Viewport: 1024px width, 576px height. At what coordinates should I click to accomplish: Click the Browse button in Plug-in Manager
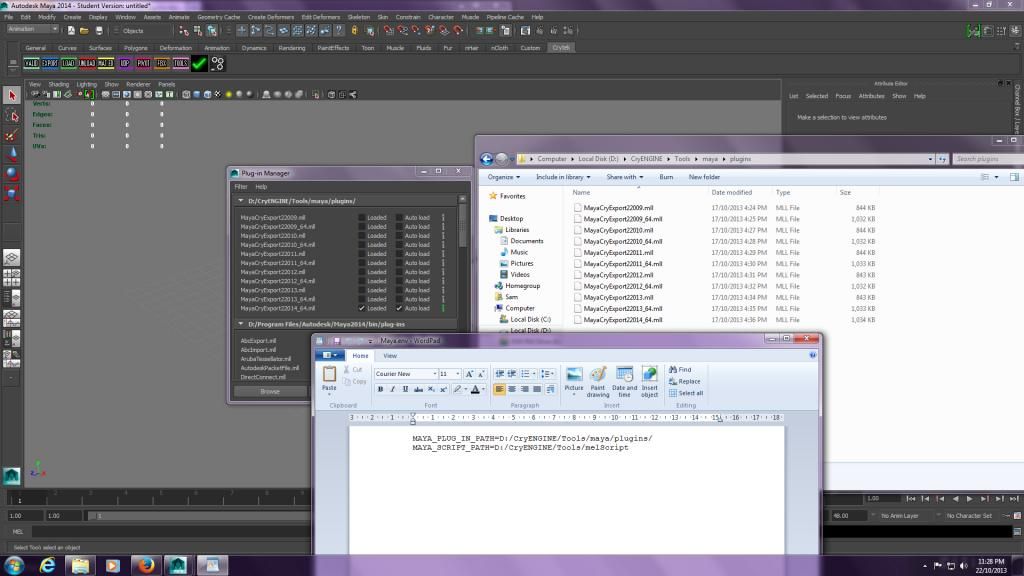(270, 391)
